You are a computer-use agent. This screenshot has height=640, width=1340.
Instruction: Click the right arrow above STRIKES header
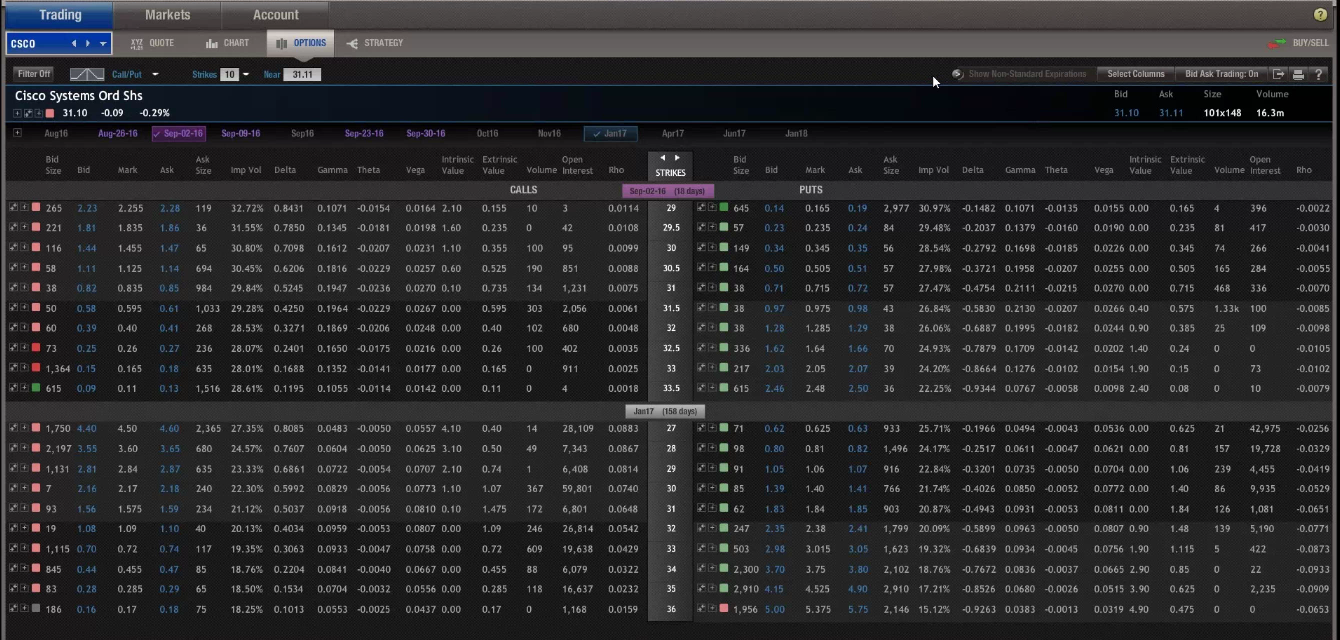tap(677, 158)
